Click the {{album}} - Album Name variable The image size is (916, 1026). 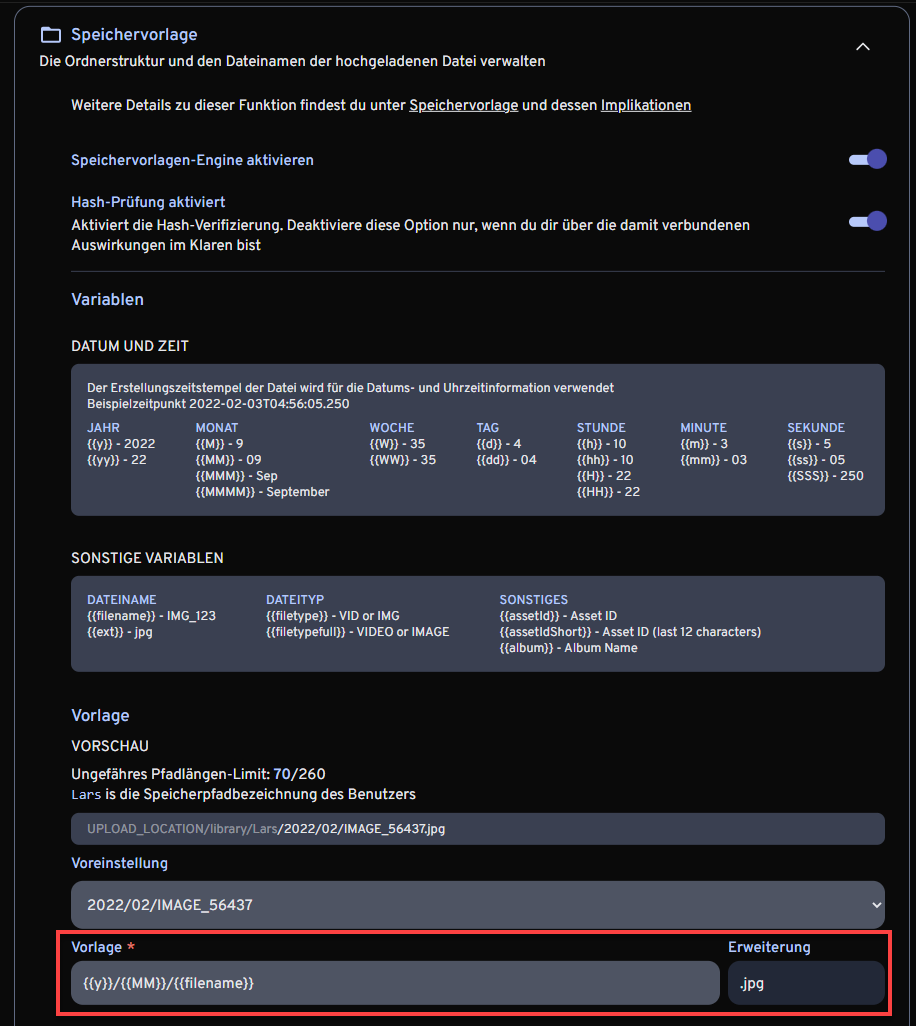tap(569, 648)
